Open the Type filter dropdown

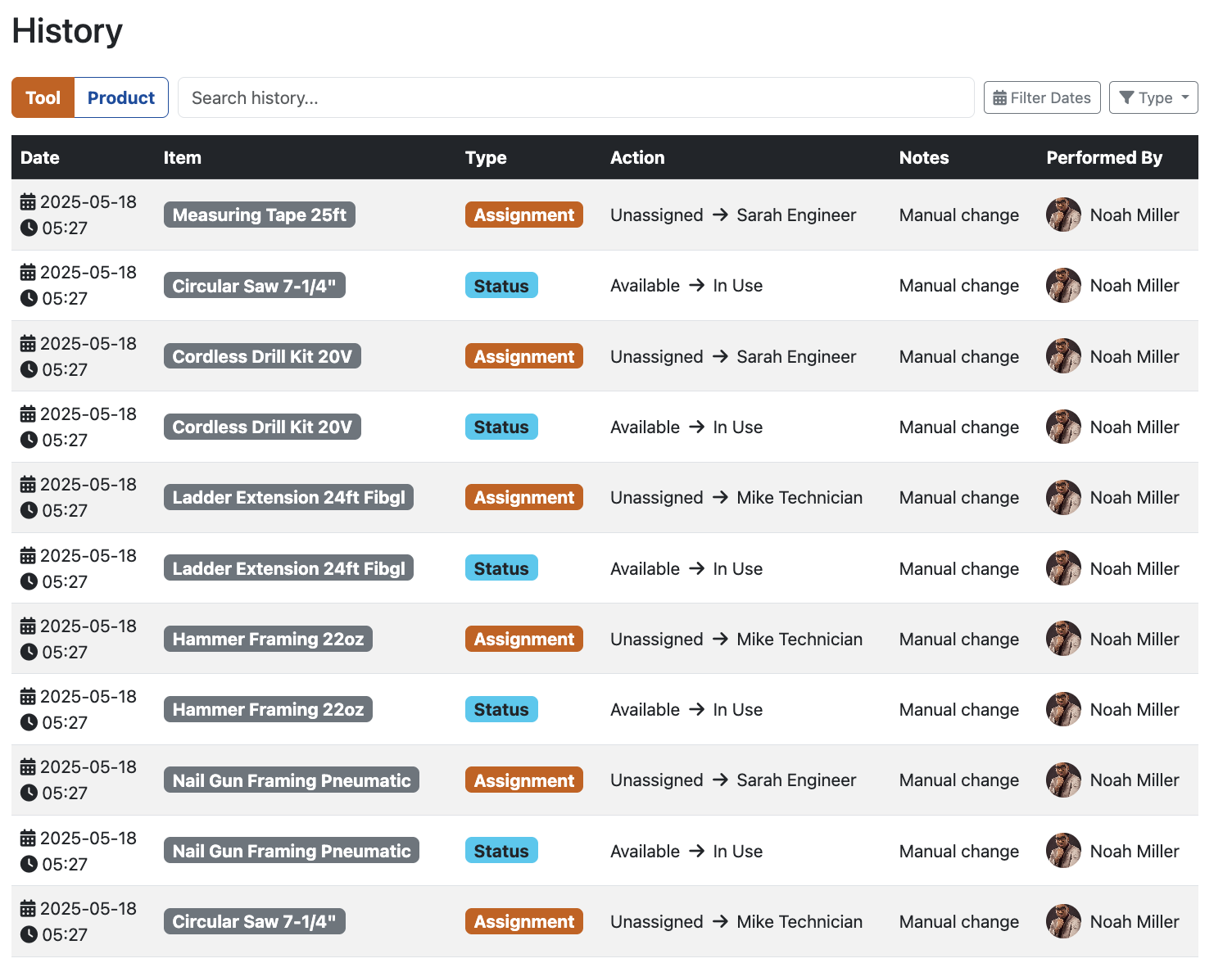coord(1153,97)
